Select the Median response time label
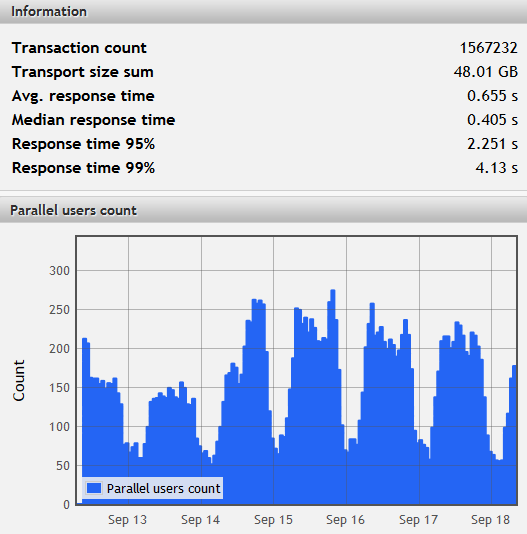The height and width of the screenshot is (534, 527). [x=94, y=120]
